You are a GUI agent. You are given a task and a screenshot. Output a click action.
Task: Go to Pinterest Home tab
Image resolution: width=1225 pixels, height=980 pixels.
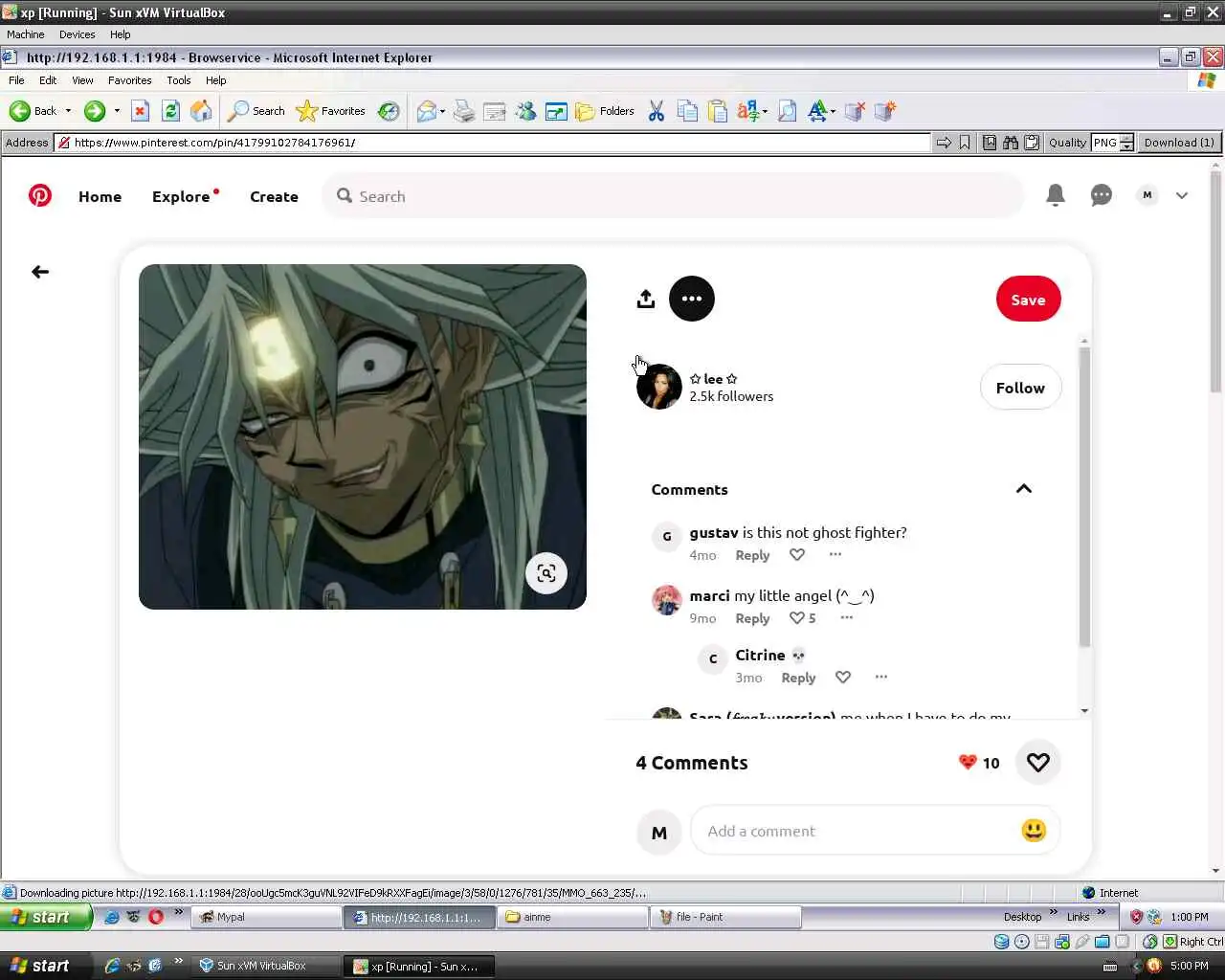pos(100,196)
